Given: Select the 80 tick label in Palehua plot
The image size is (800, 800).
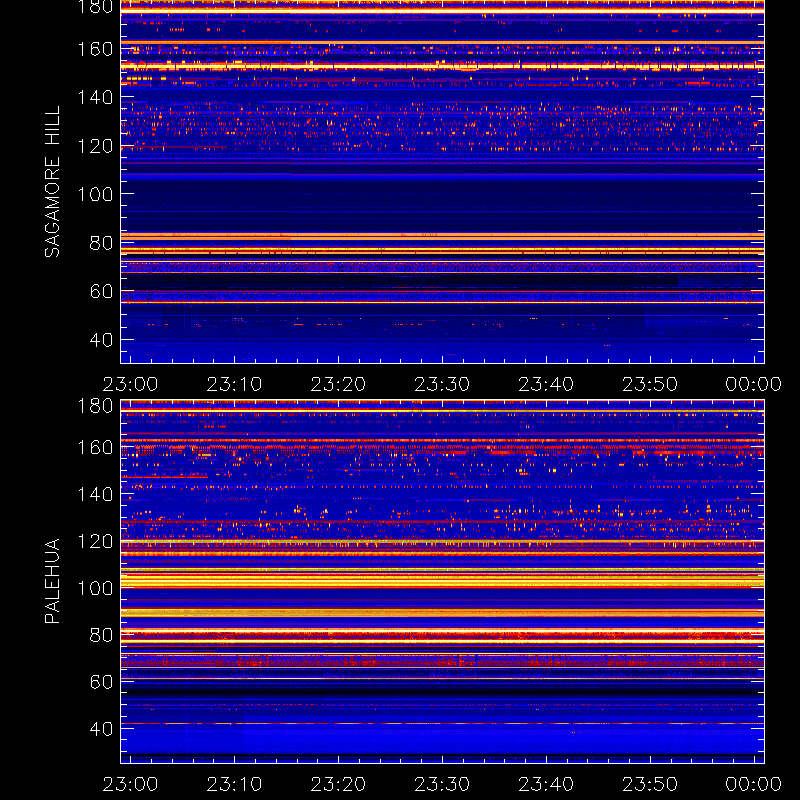Looking at the screenshot, I should tap(101, 635).
